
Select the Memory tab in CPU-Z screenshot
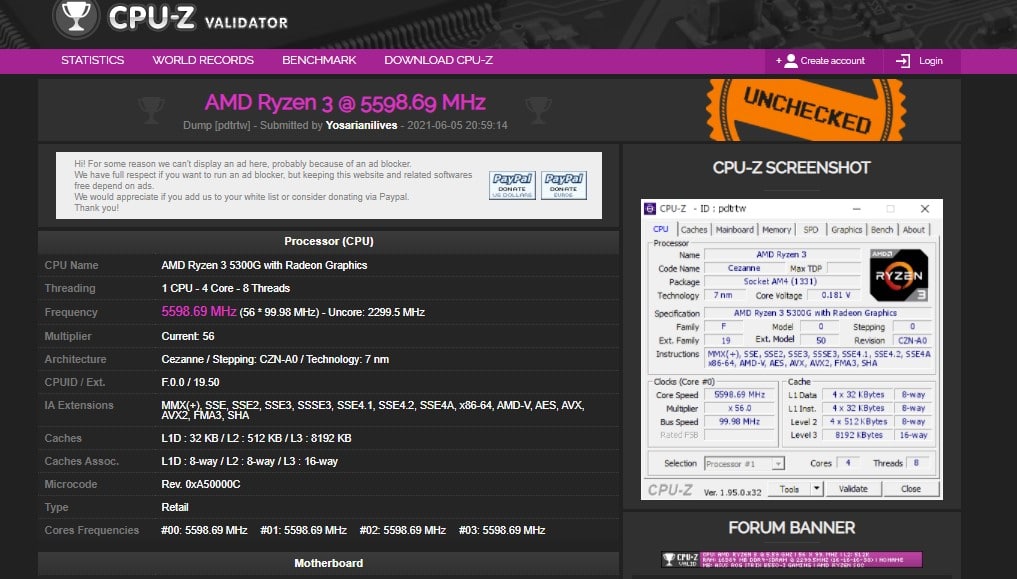click(776, 230)
